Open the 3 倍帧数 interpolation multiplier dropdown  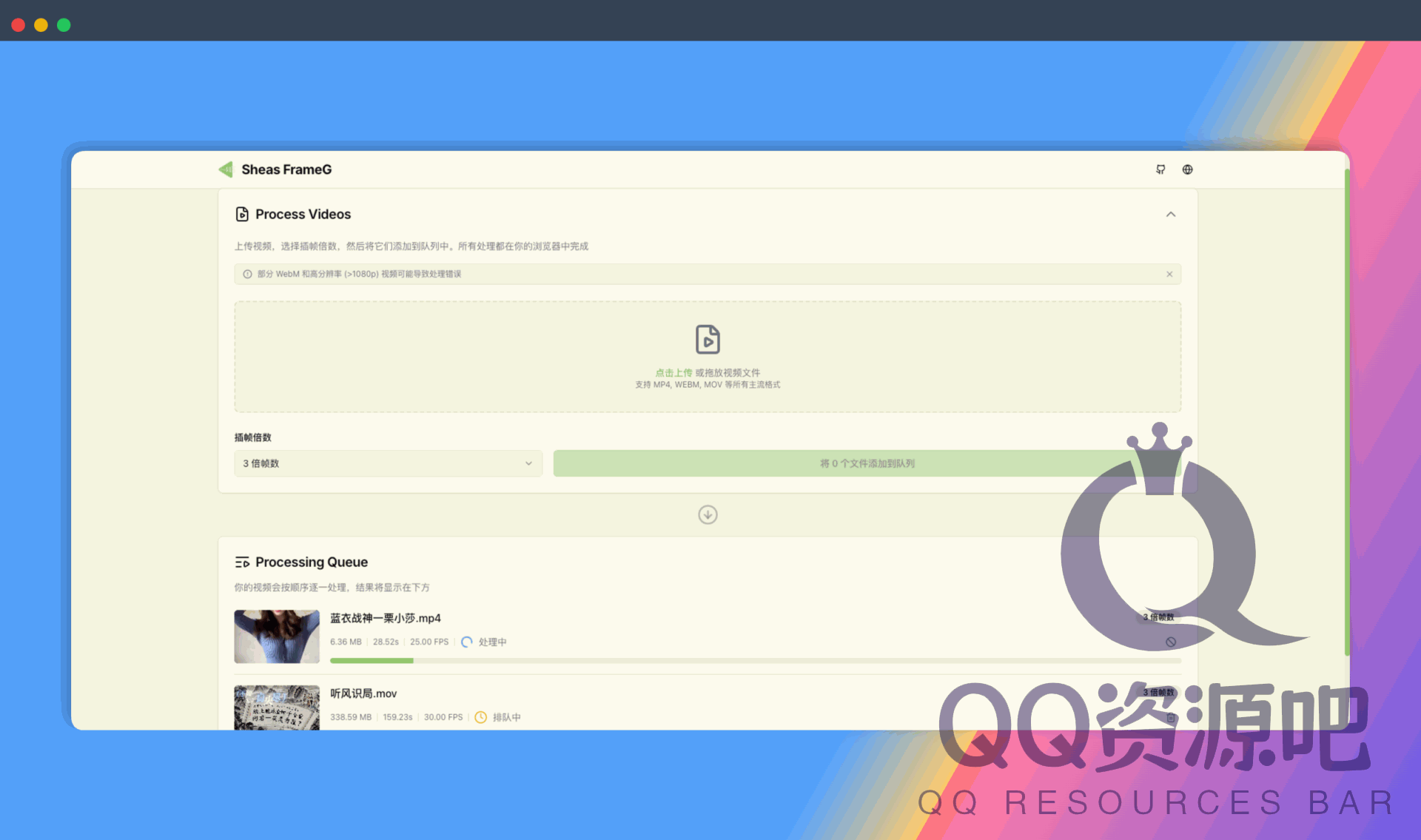point(388,463)
